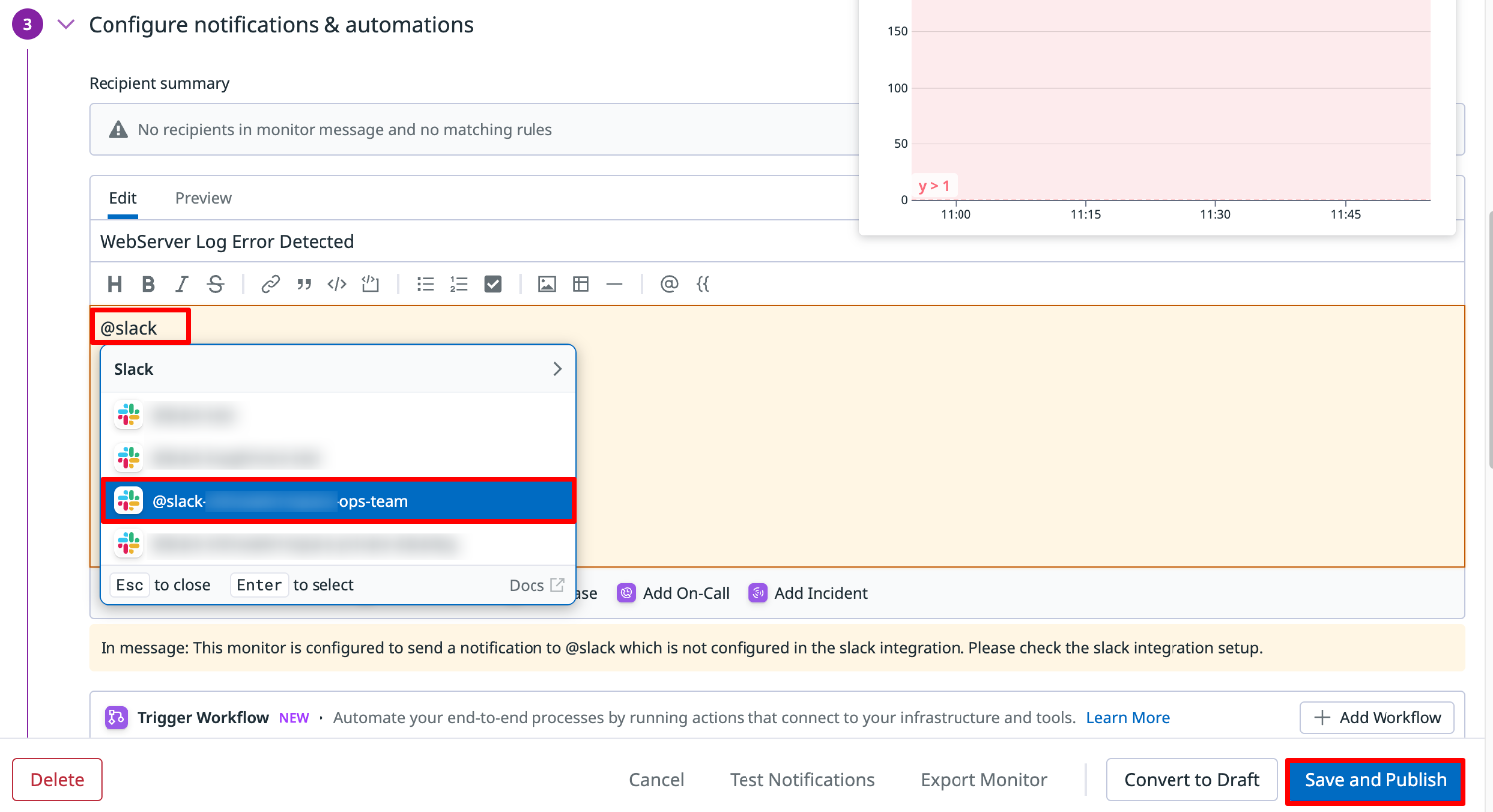
Task: Insert a code snippet with code icon
Action: pyautogui.click(x=337, y=284)
